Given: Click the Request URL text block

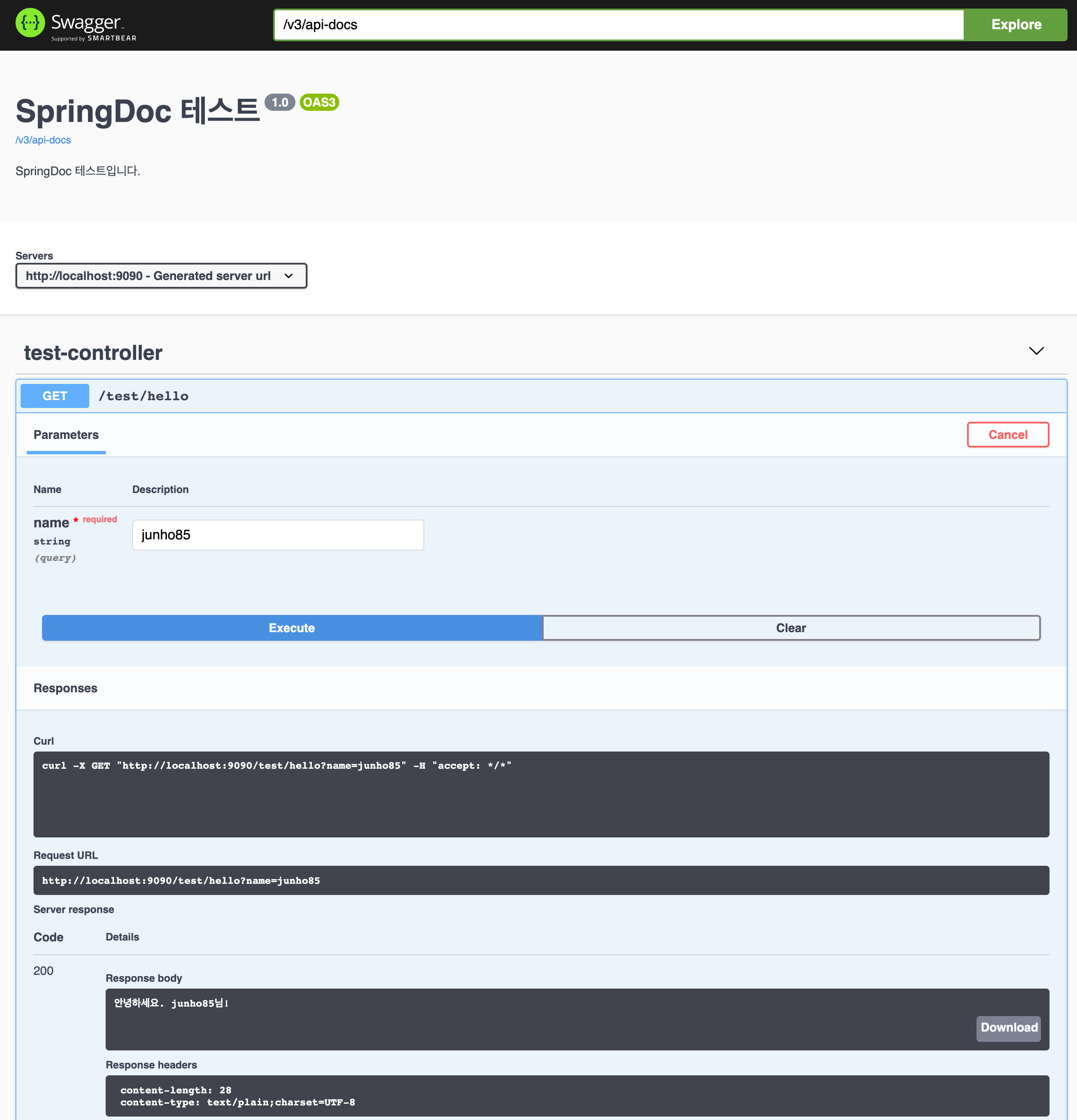Looking at the screenshot, I should (541, 880).
